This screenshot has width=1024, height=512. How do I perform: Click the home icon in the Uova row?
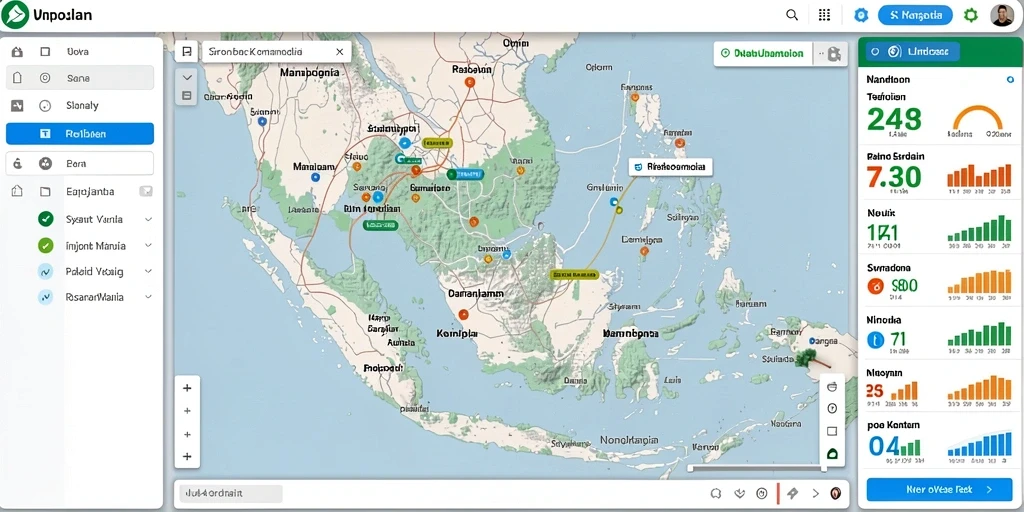pos(18,52)
